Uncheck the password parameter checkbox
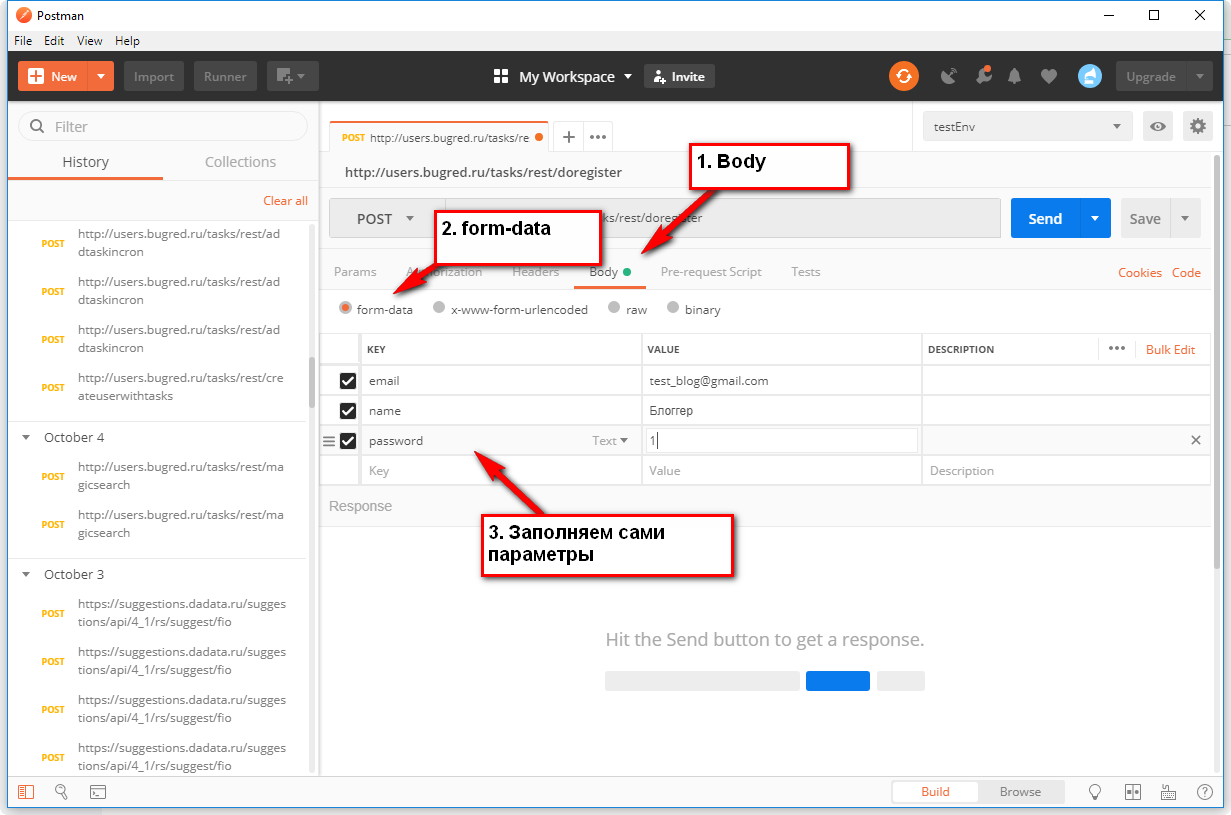The image size is (1231, 815). pos(348,441)
